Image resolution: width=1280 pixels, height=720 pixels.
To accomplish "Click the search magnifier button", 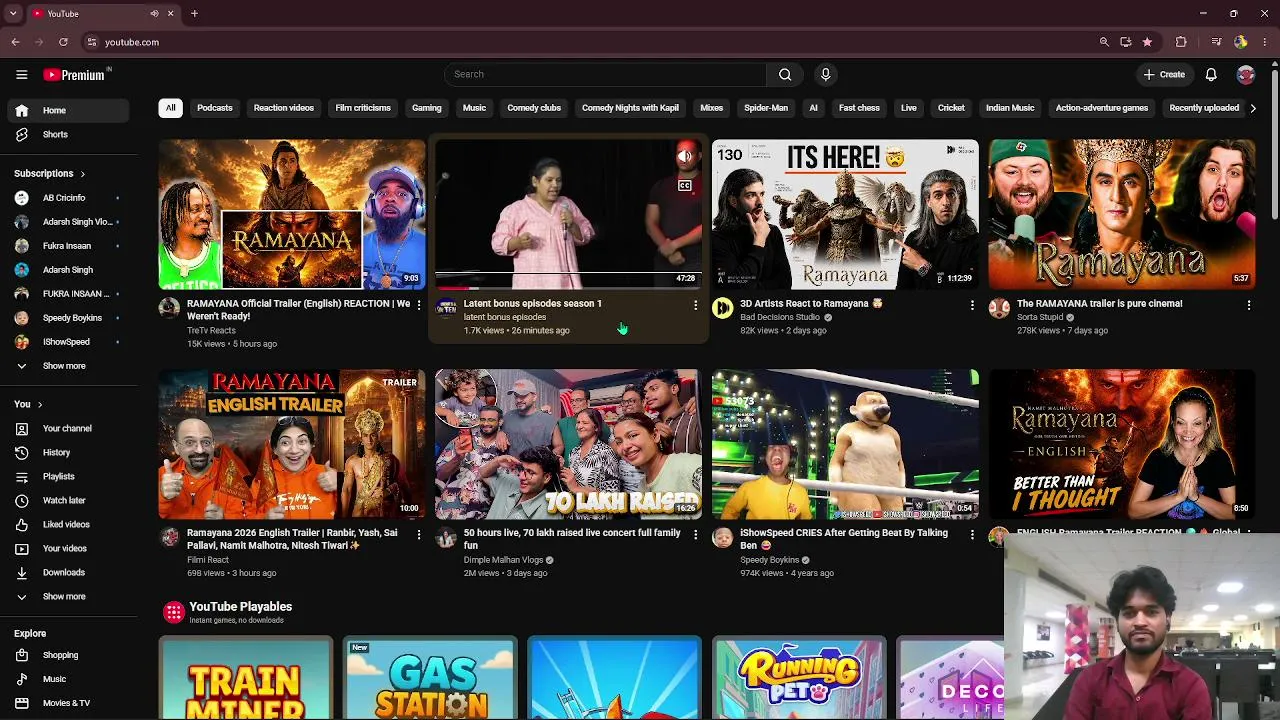I will [x=785, y=74].
